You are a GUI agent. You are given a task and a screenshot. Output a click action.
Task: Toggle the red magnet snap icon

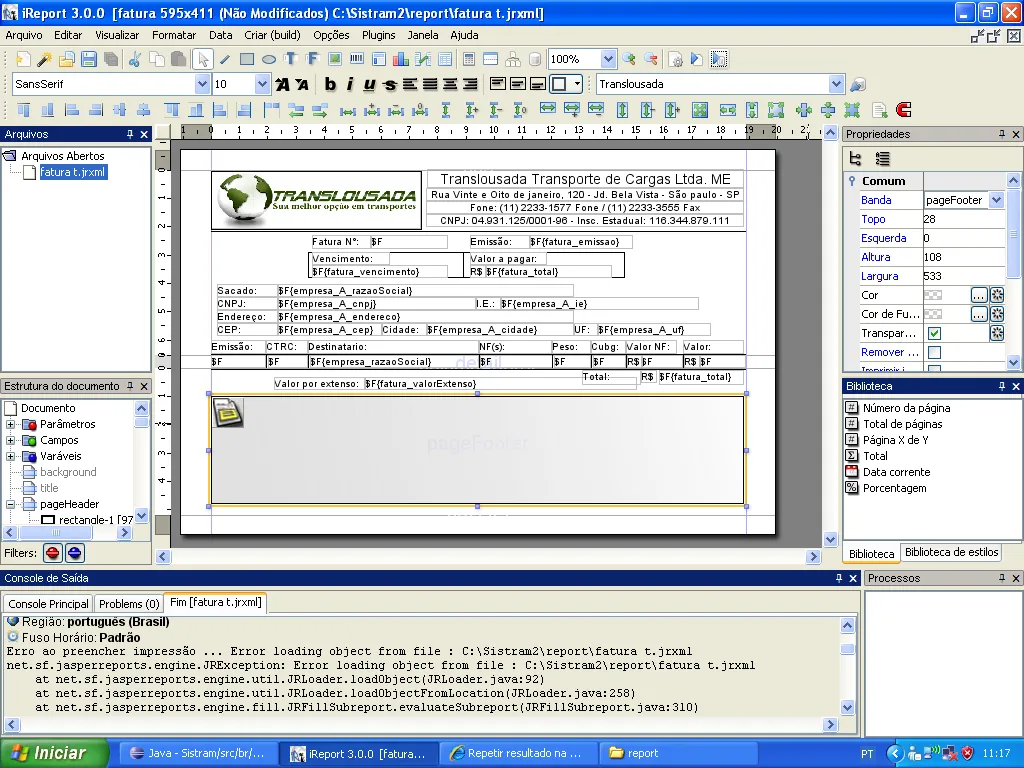pos(904,110)
